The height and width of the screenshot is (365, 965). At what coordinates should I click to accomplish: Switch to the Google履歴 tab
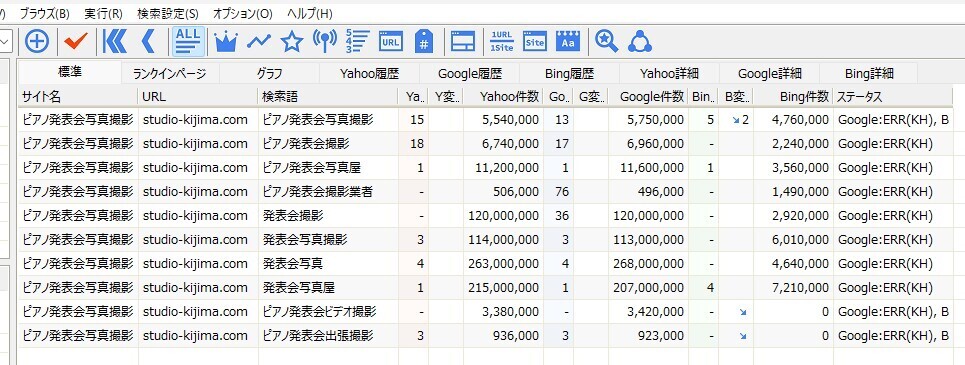point(470,74)
